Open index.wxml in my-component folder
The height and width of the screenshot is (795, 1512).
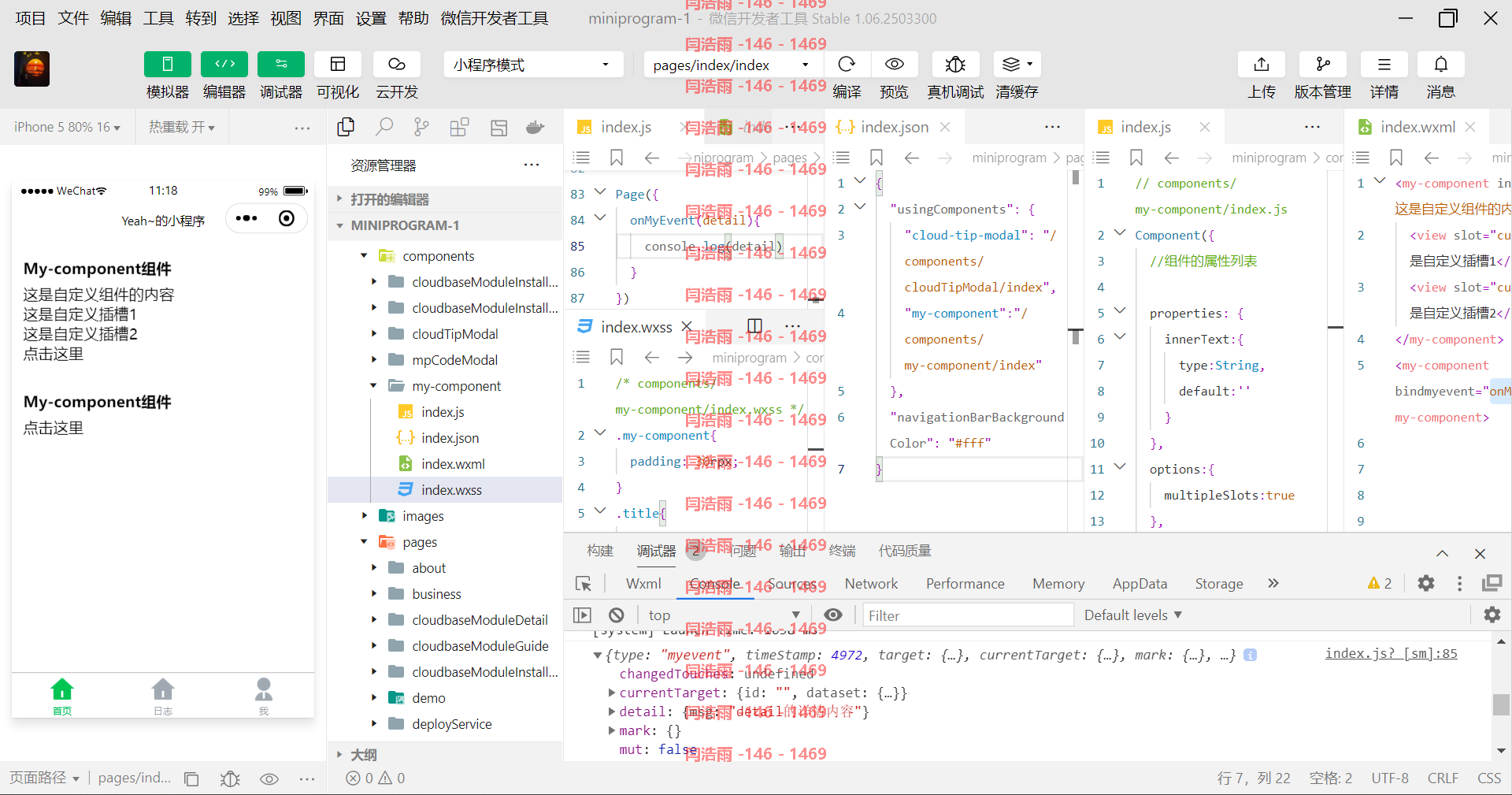(x=445, y=463)
